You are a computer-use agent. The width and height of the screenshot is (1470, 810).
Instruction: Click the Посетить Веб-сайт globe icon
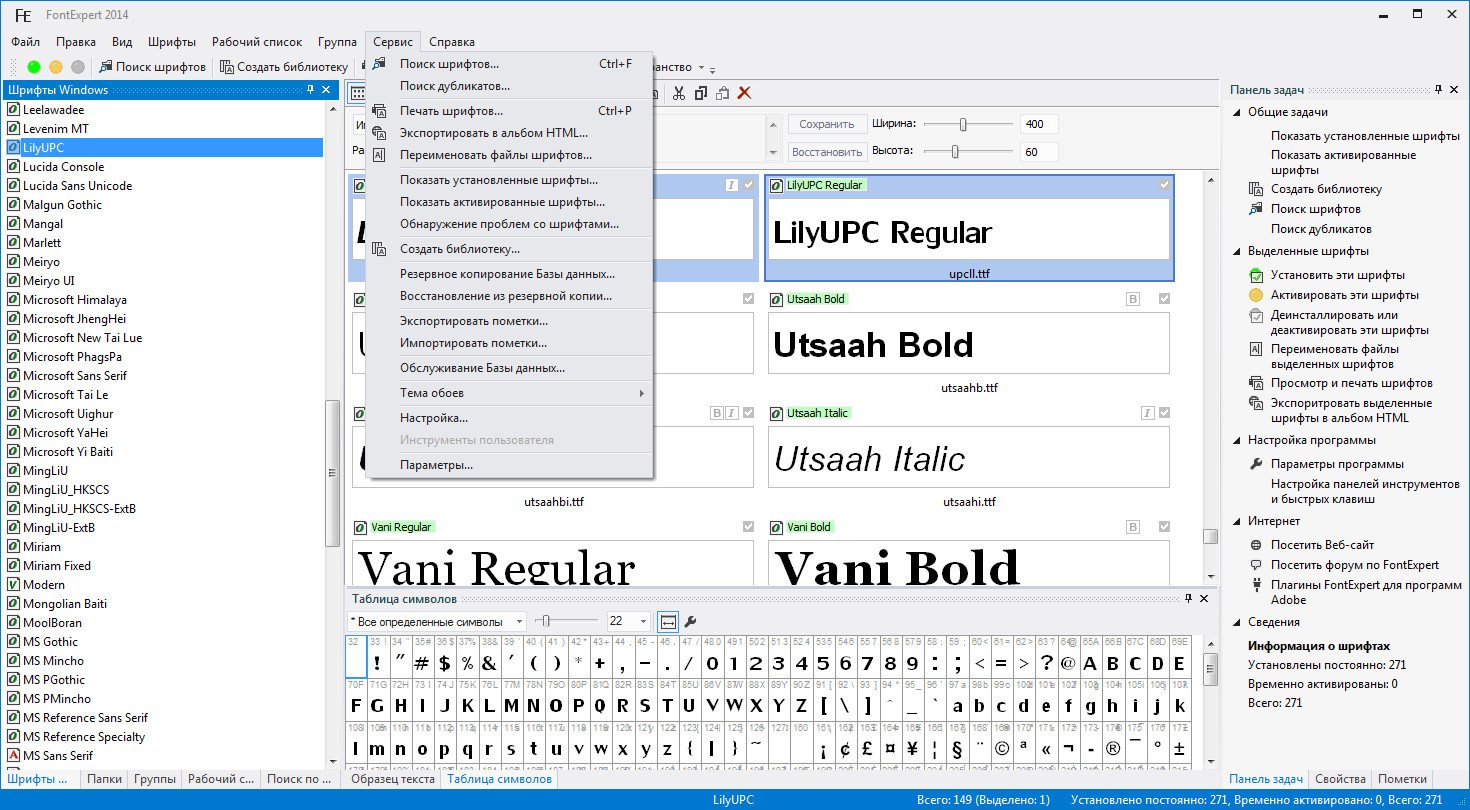pos(1256,545)
